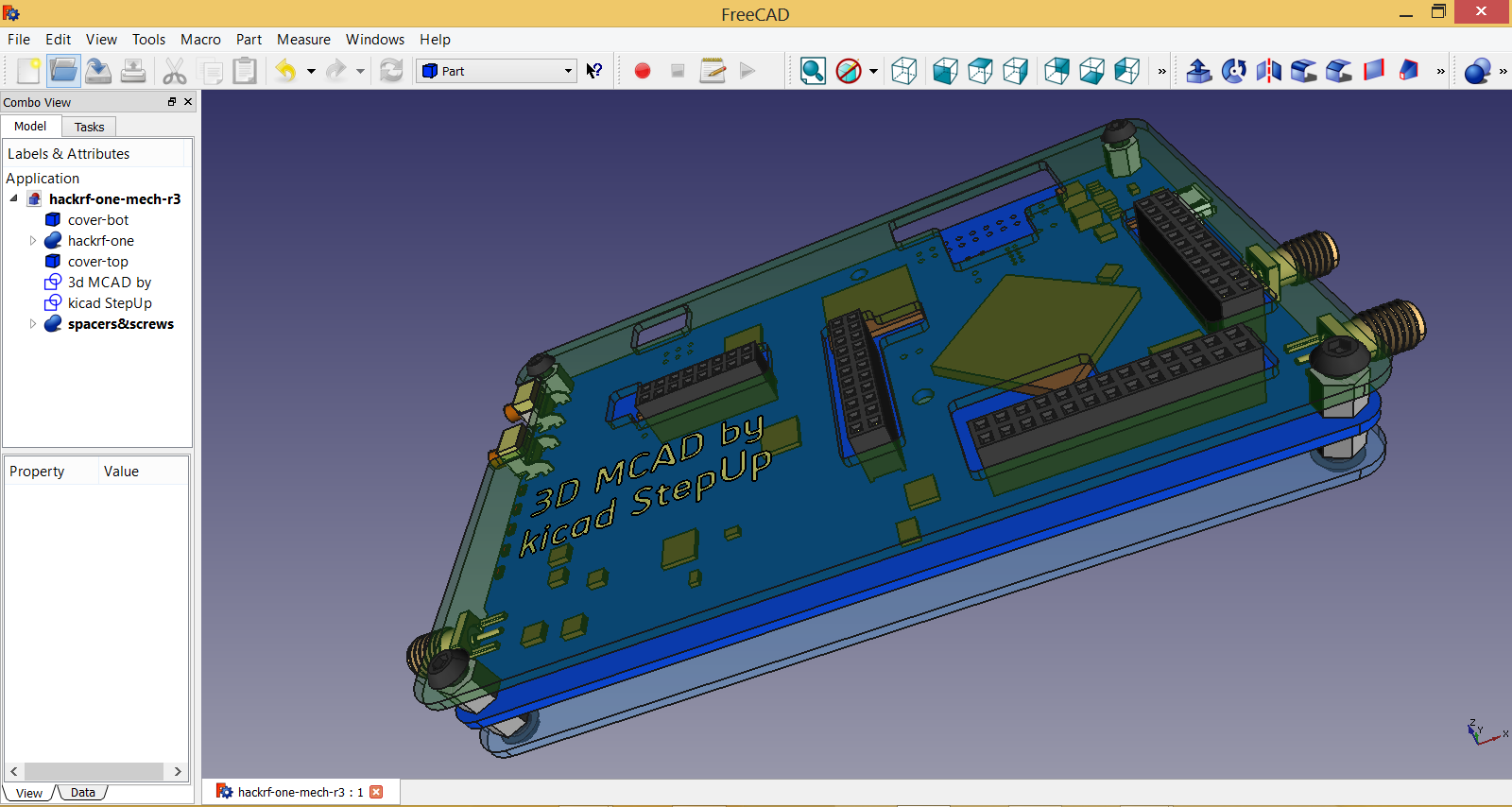Switch to the Tasks tab

[x=90, y=127]
